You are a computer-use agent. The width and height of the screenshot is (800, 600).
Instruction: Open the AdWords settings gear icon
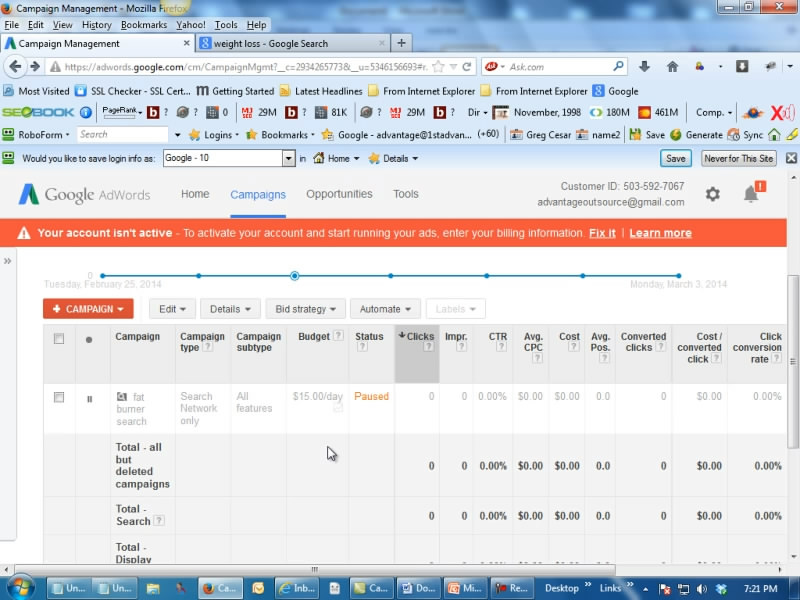pyautogui.click(x=712, y=194)
